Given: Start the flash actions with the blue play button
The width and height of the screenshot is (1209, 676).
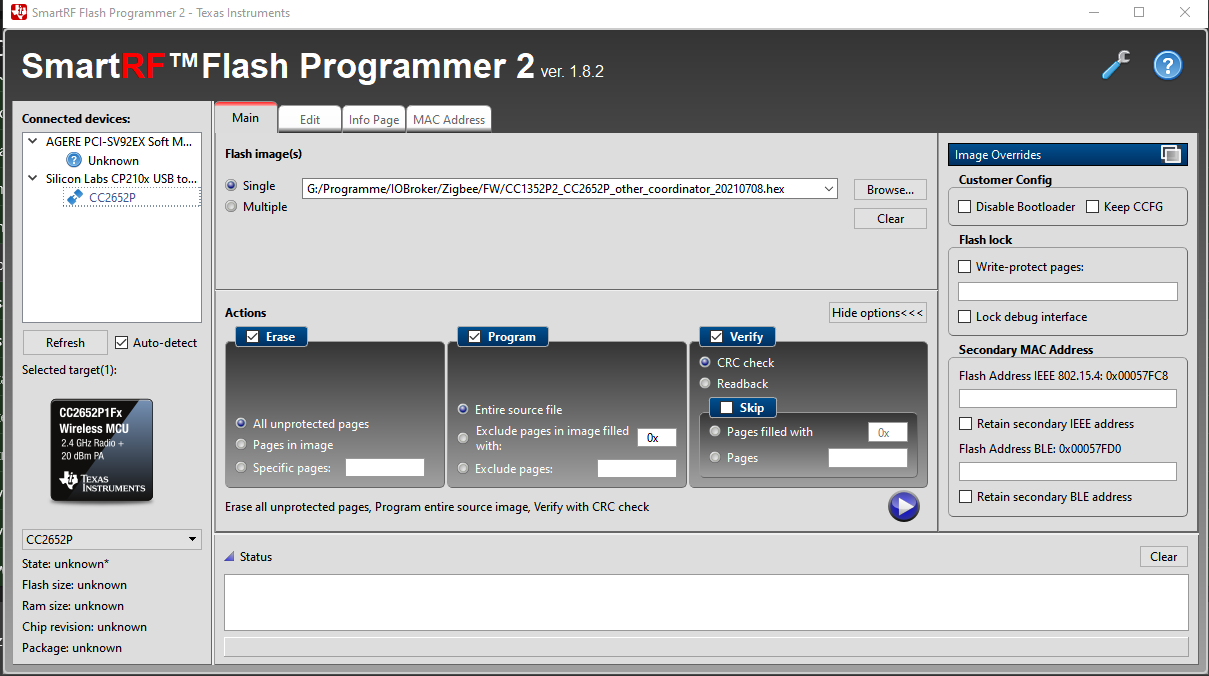Looking at the screenshot, I should pyautogui.click(x=903, y=506).
